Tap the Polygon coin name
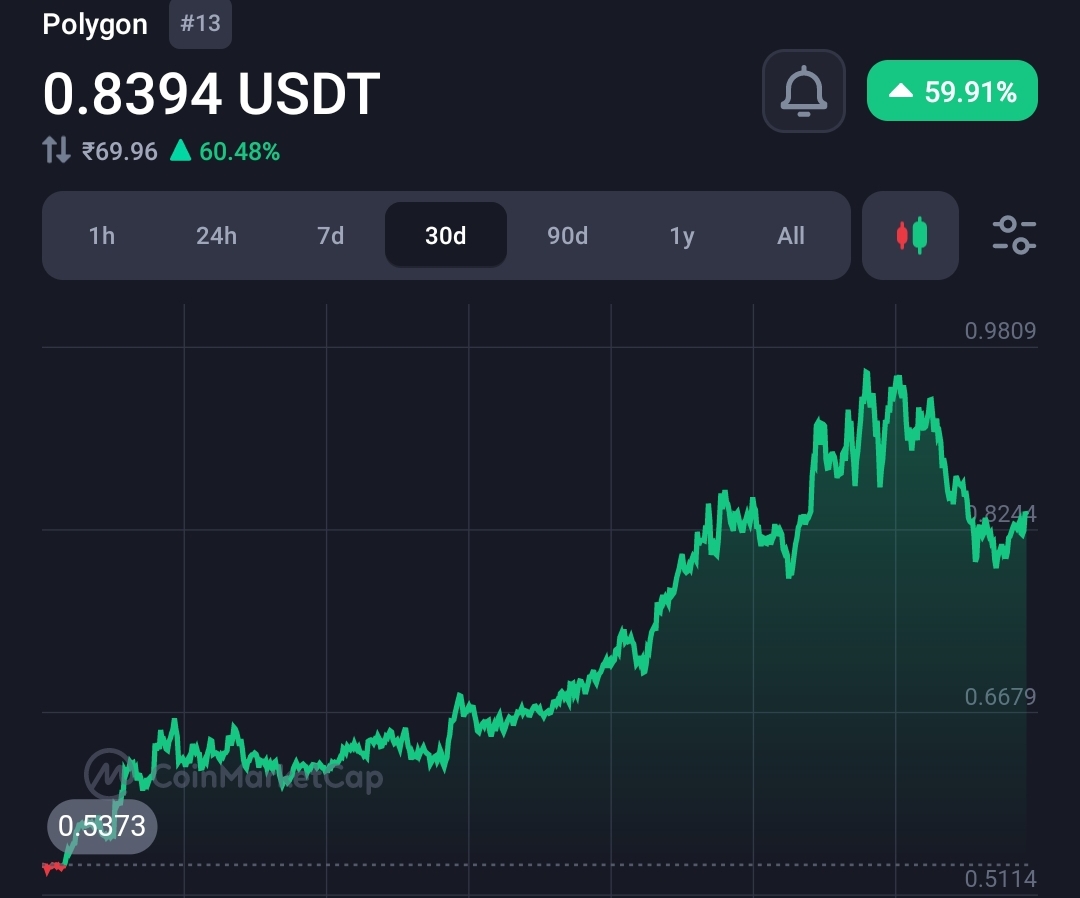 pos(95,24)
